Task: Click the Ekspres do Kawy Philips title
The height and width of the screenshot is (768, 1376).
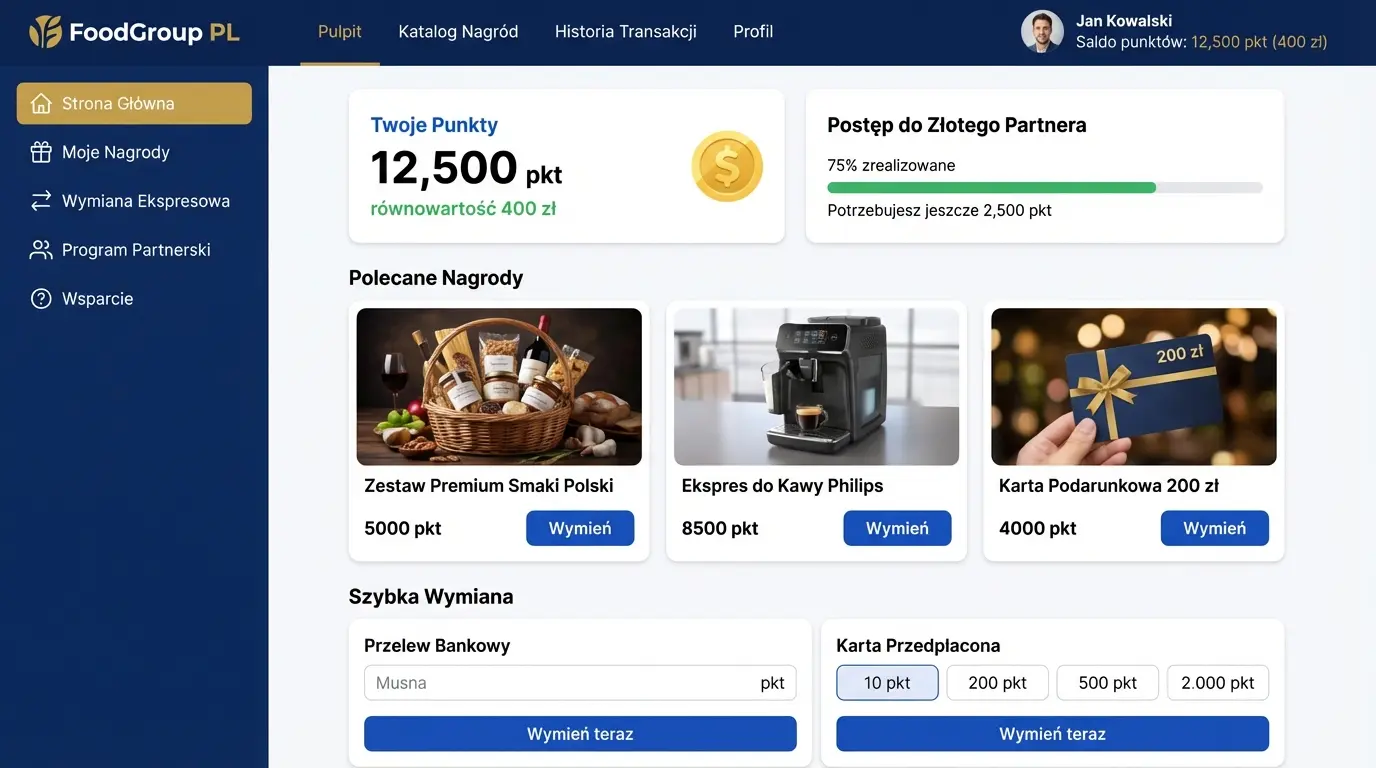Action: (783, 486)
